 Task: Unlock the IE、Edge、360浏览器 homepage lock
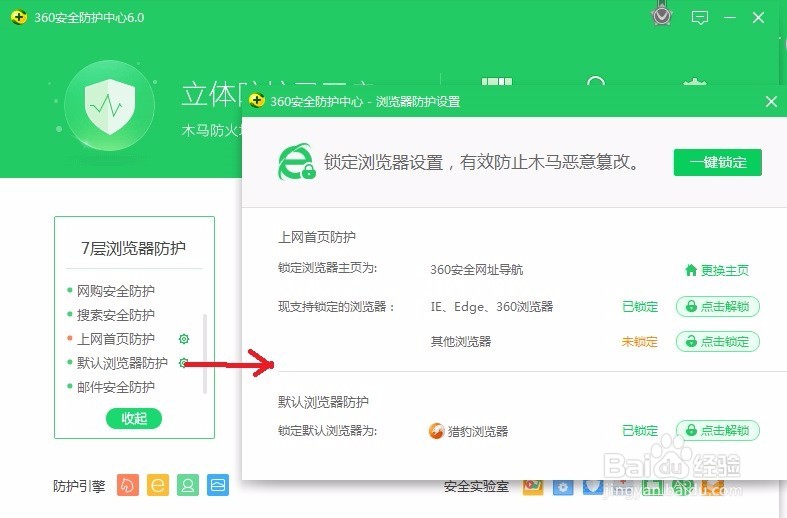717,306
